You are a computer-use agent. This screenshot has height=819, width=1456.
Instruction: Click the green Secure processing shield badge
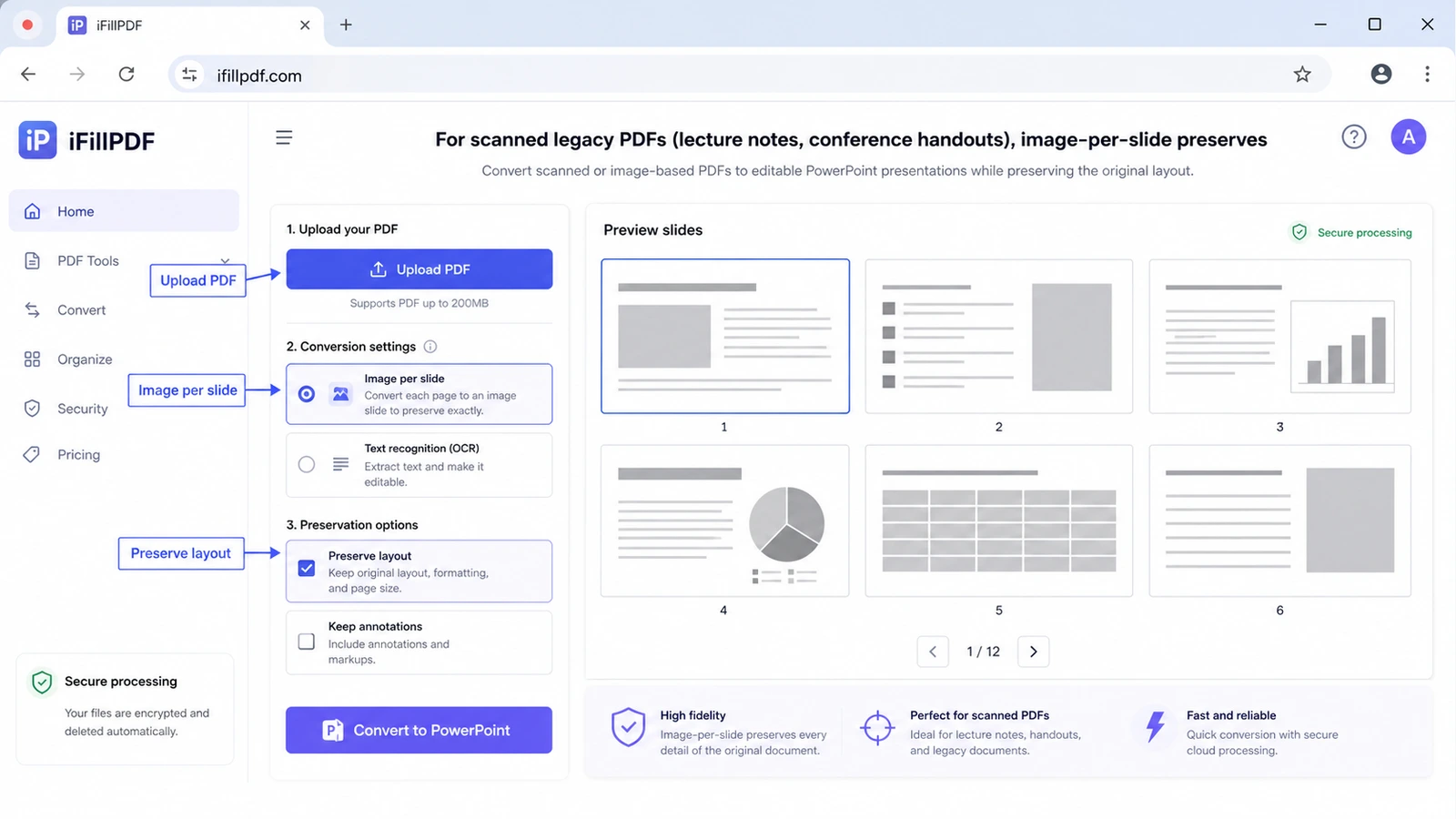tap(1299, 232)
